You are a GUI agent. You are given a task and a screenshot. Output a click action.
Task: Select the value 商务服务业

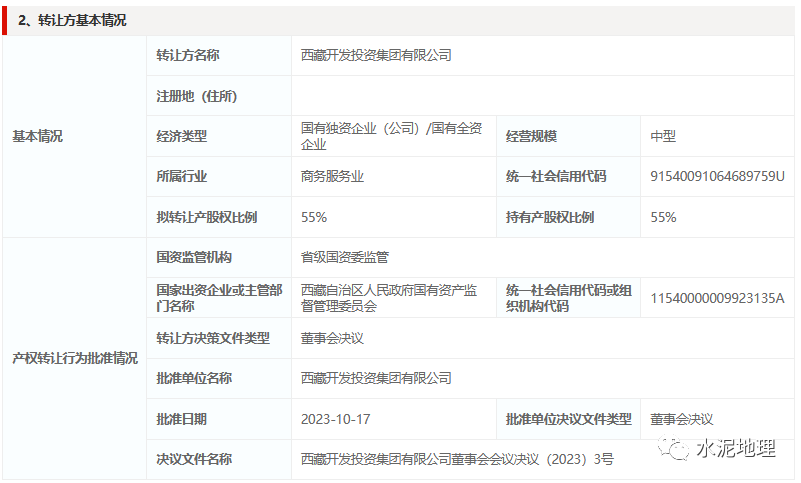pos(332,177)
